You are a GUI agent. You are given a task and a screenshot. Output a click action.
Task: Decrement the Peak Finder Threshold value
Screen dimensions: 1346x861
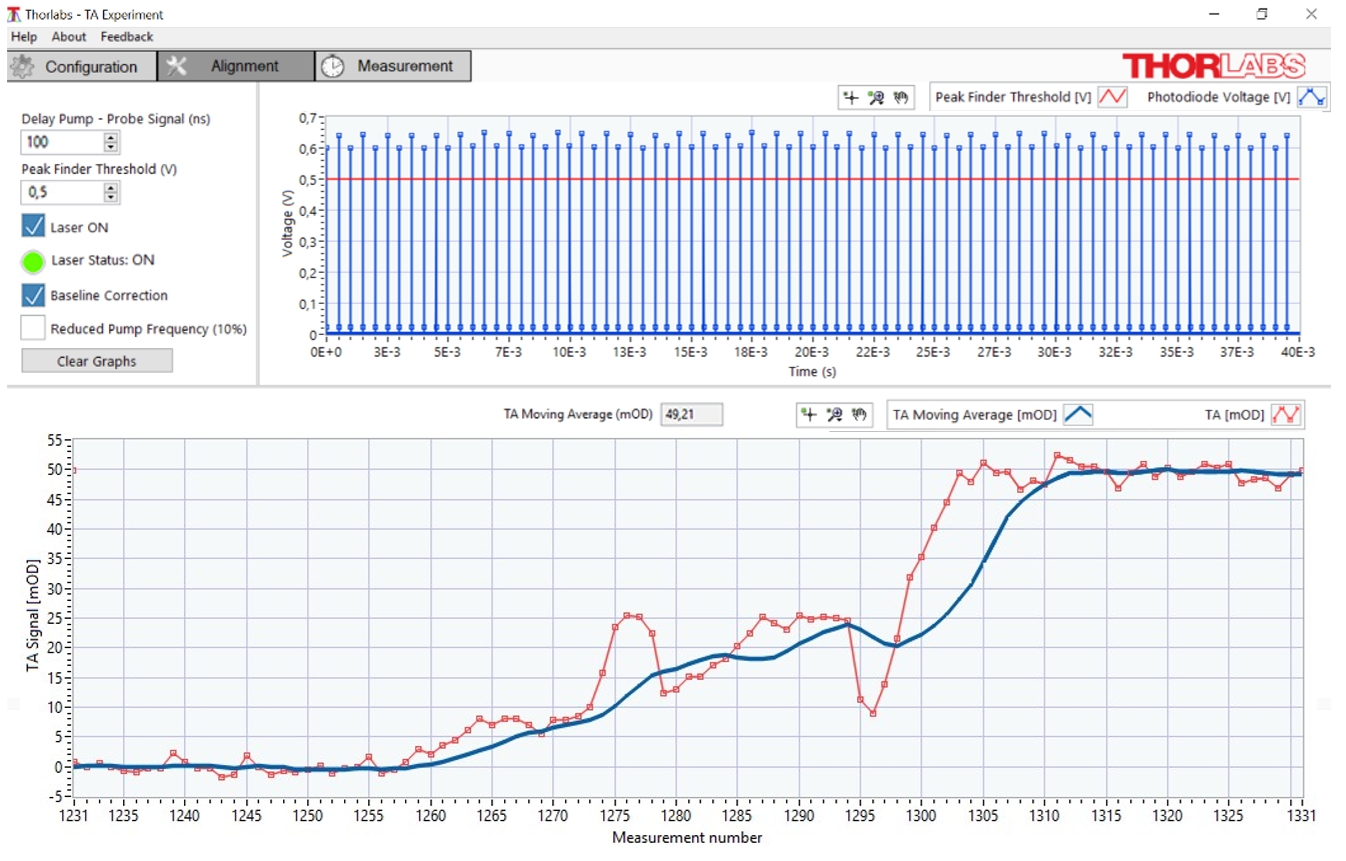(111, 197)
